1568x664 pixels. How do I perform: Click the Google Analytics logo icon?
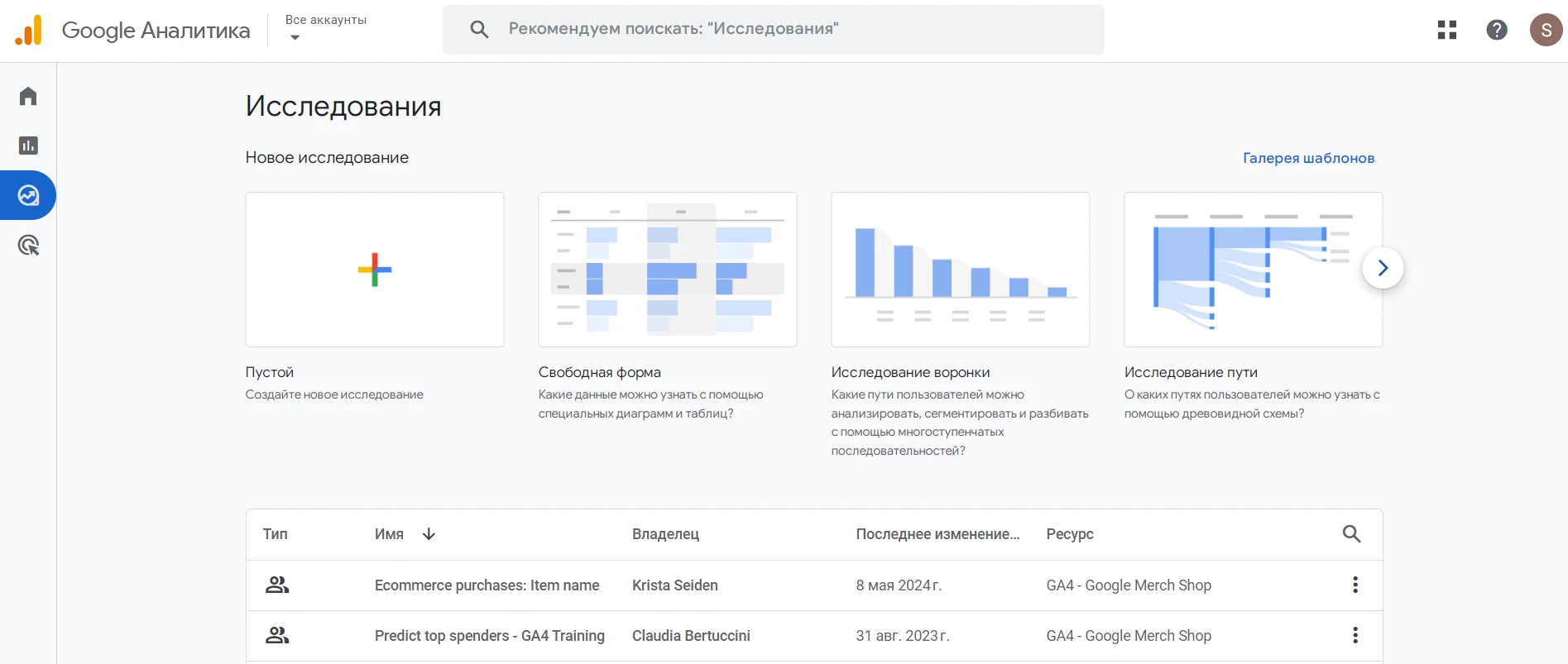click(28, 31)
